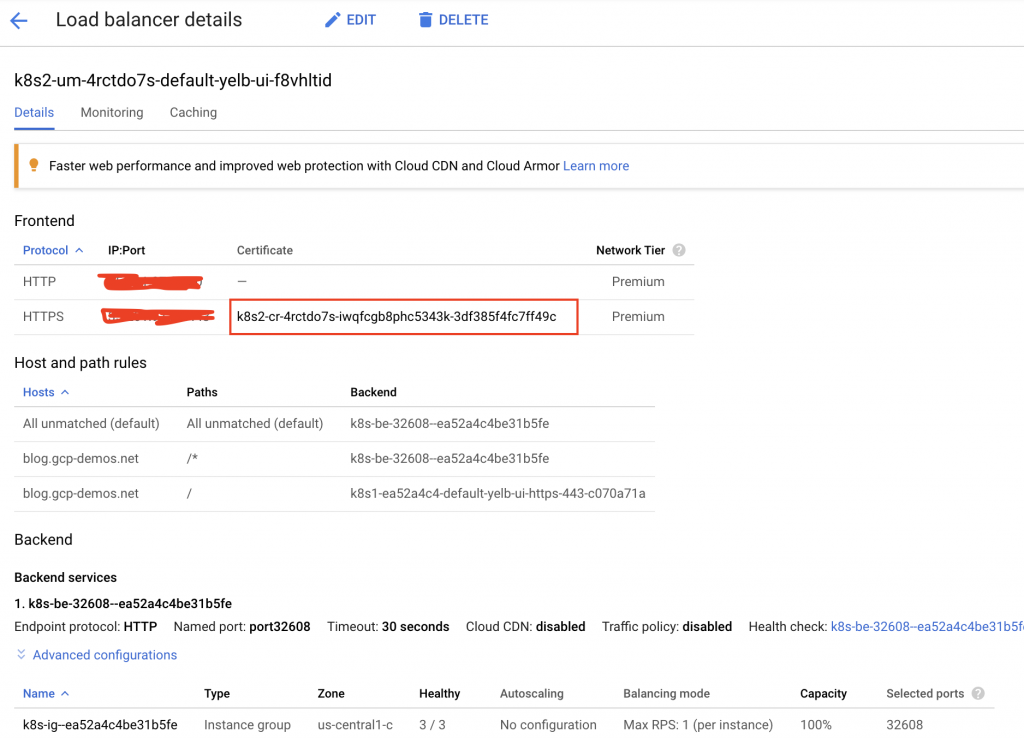Sort backend instances by Name column
1024x738 pixels.
tap(39, 693)
